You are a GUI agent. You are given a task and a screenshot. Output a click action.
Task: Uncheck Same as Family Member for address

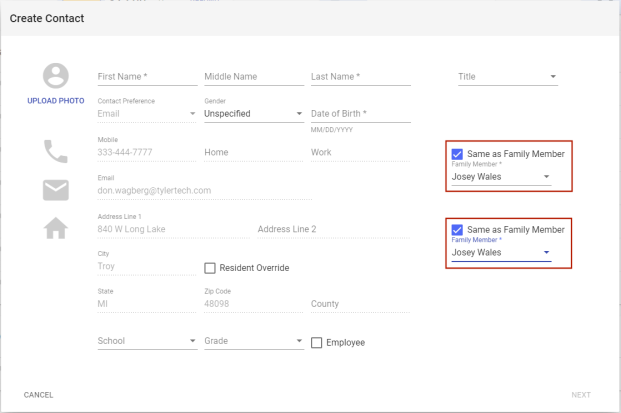(x=457, y=229)
